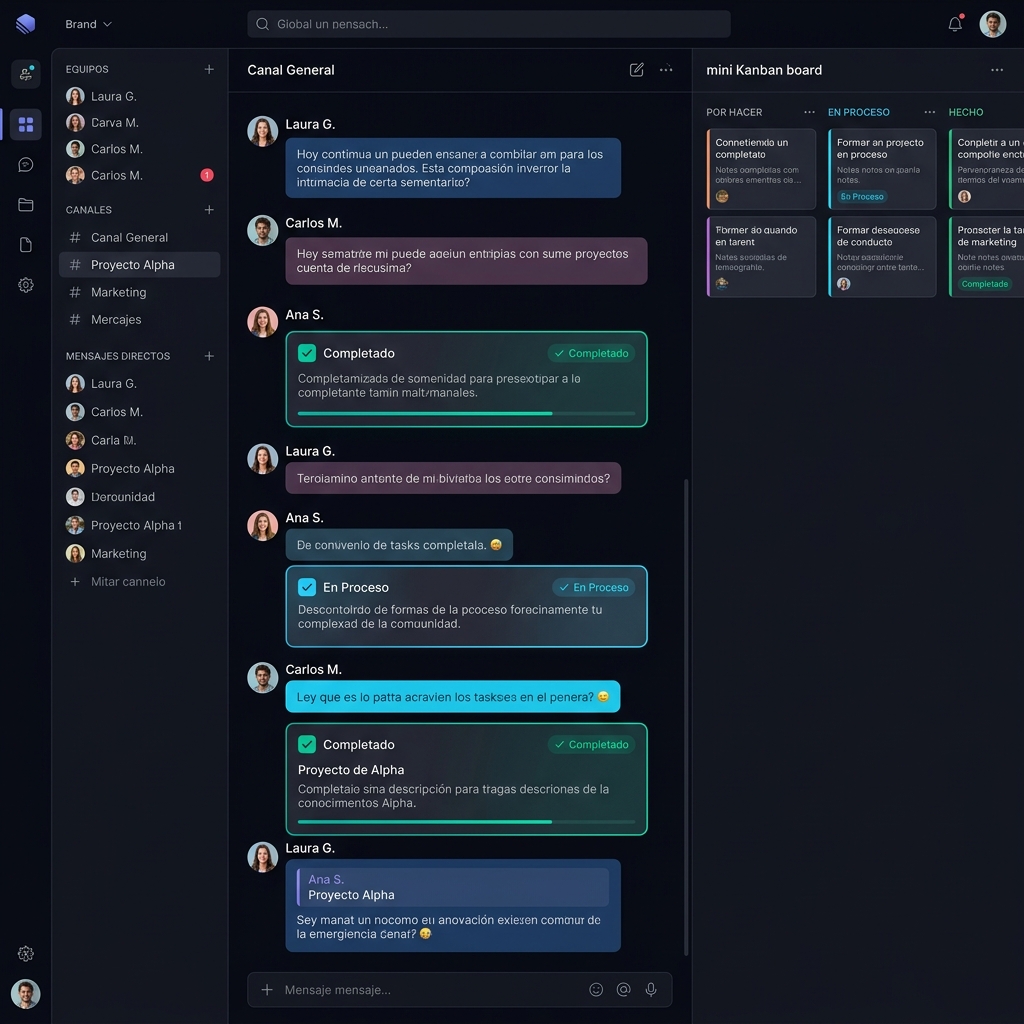Image resolution: width=1024 pixels, height=1024 pixels.
Task: Open the Marketing channel
Action: [140, 292]
